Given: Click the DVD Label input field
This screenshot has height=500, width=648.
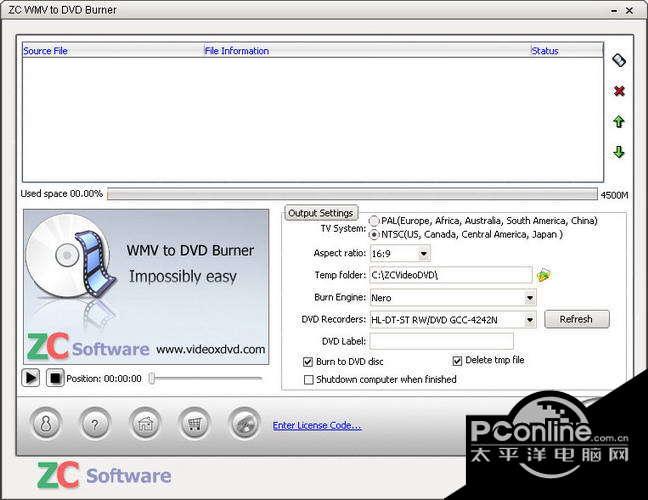Looking at the screenshot, I should [x=441, y=341].
